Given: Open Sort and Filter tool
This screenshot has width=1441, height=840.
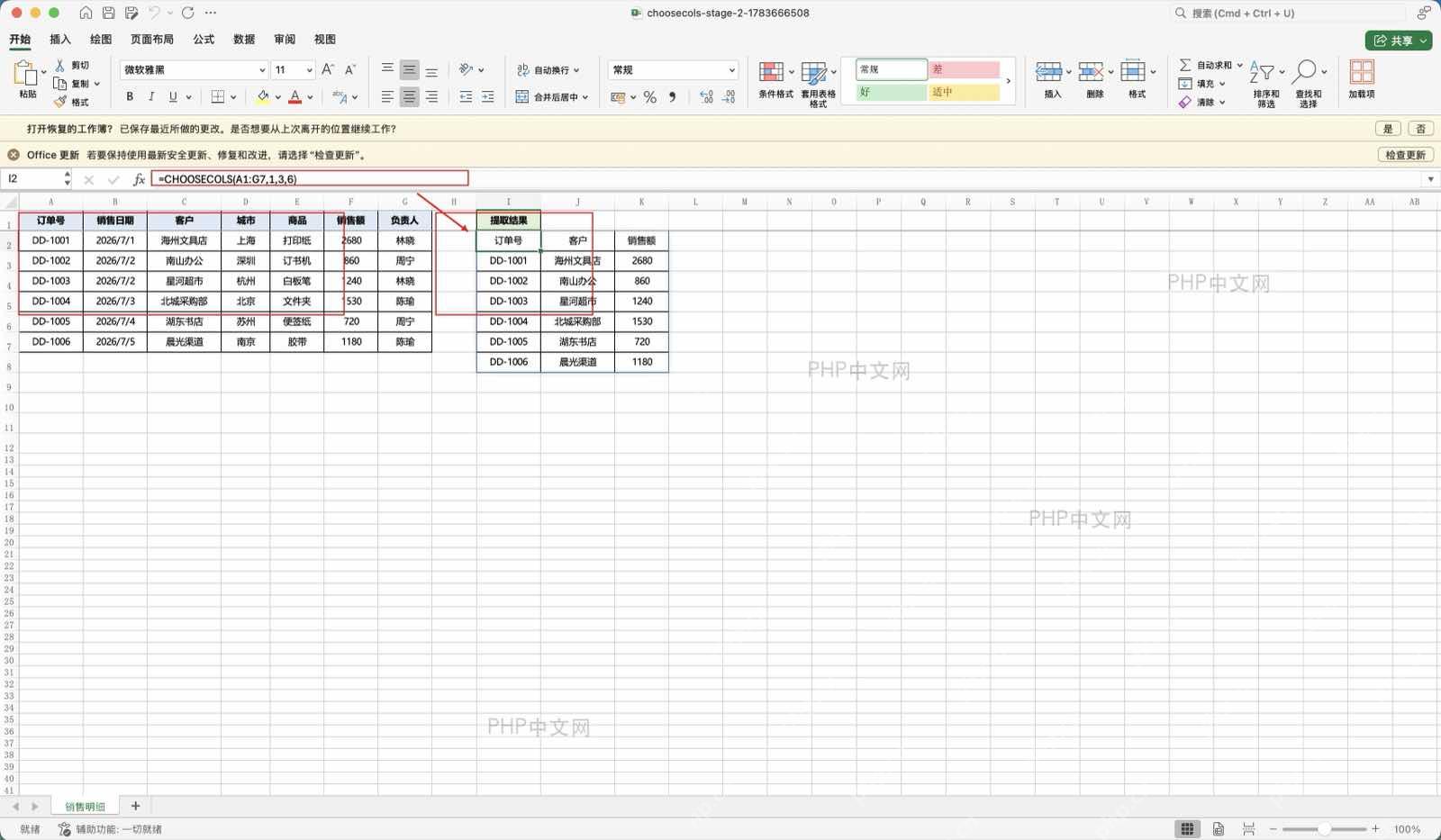Looking at the screenshot, I should point(1266,85).
